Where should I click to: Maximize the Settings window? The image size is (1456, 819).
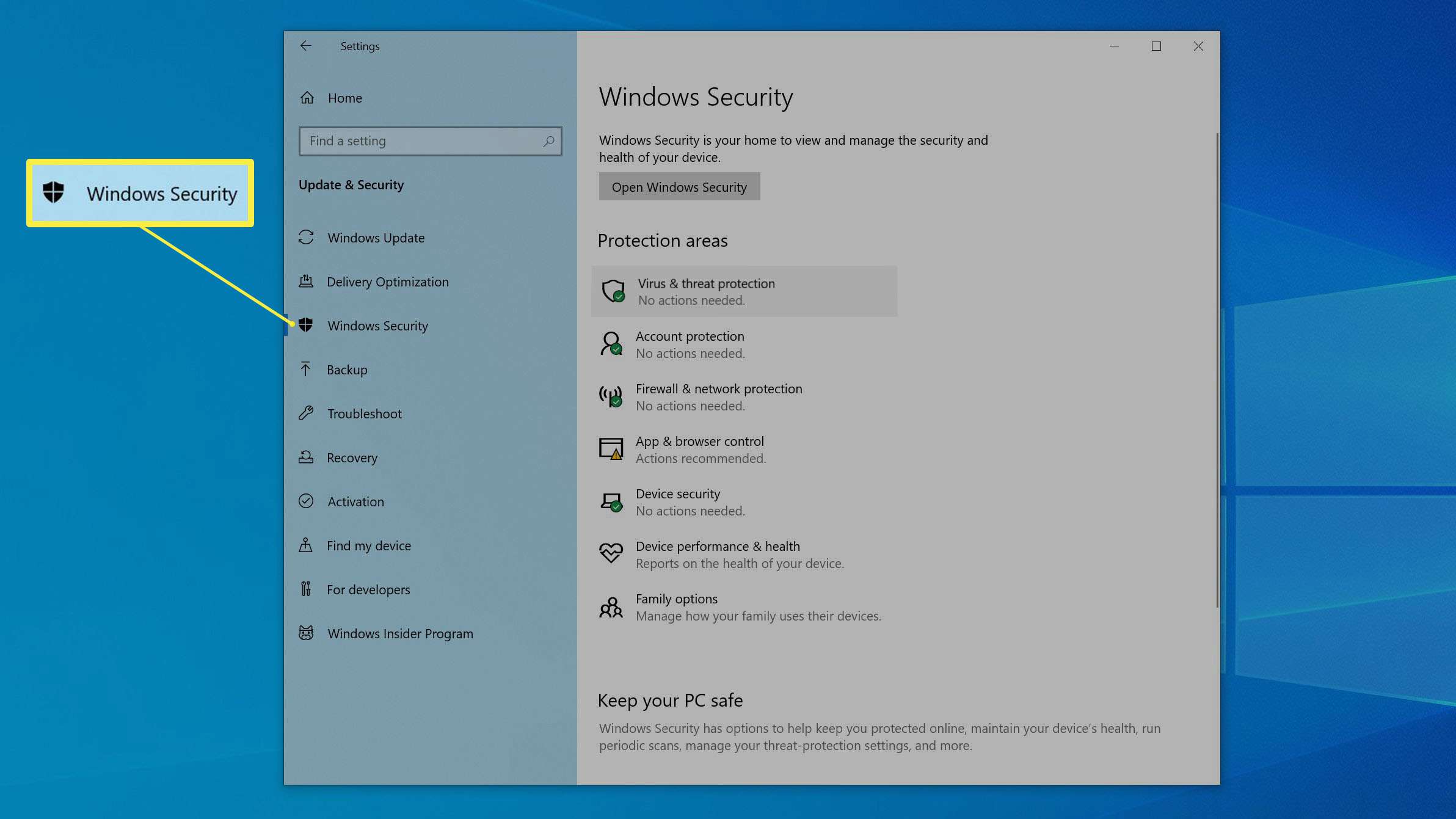point(1156,46)
